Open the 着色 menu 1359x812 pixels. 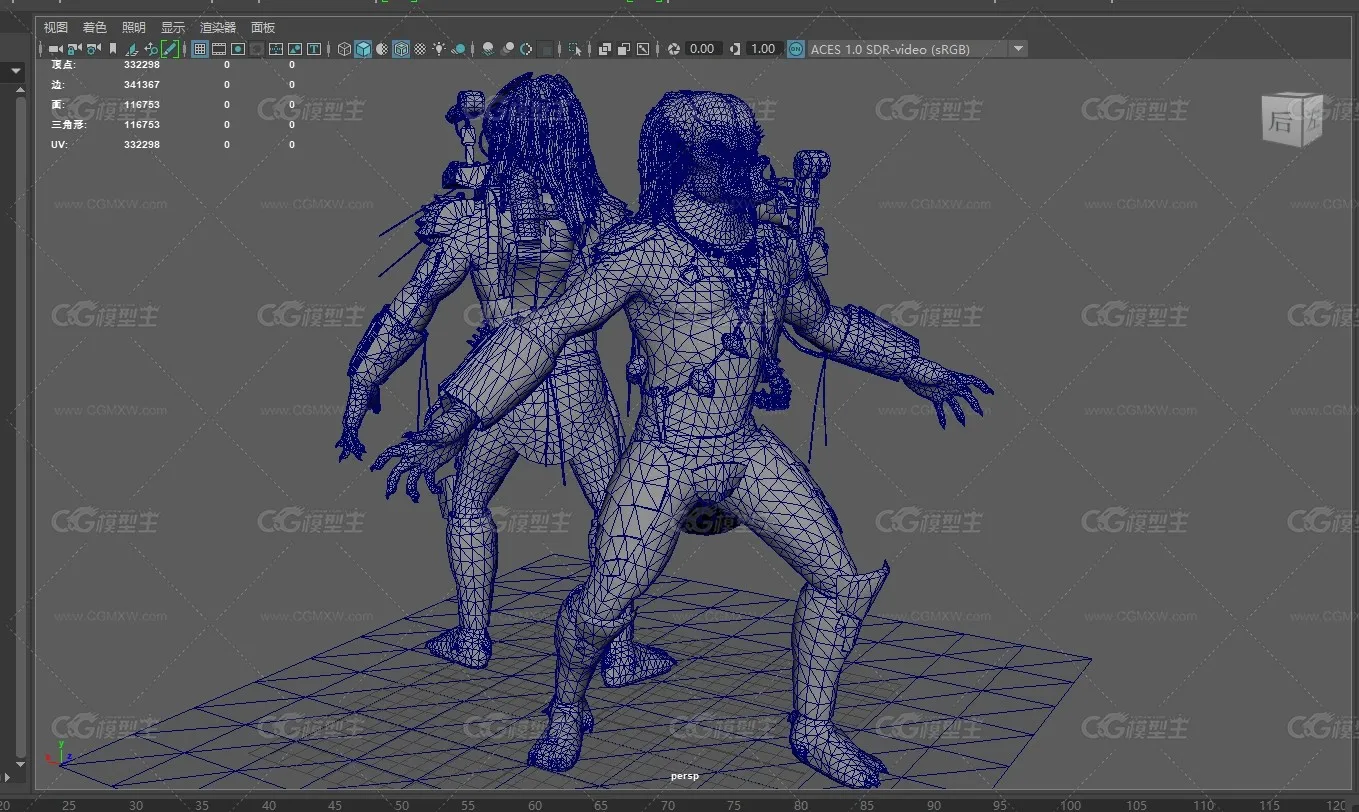tap(95, 28)
